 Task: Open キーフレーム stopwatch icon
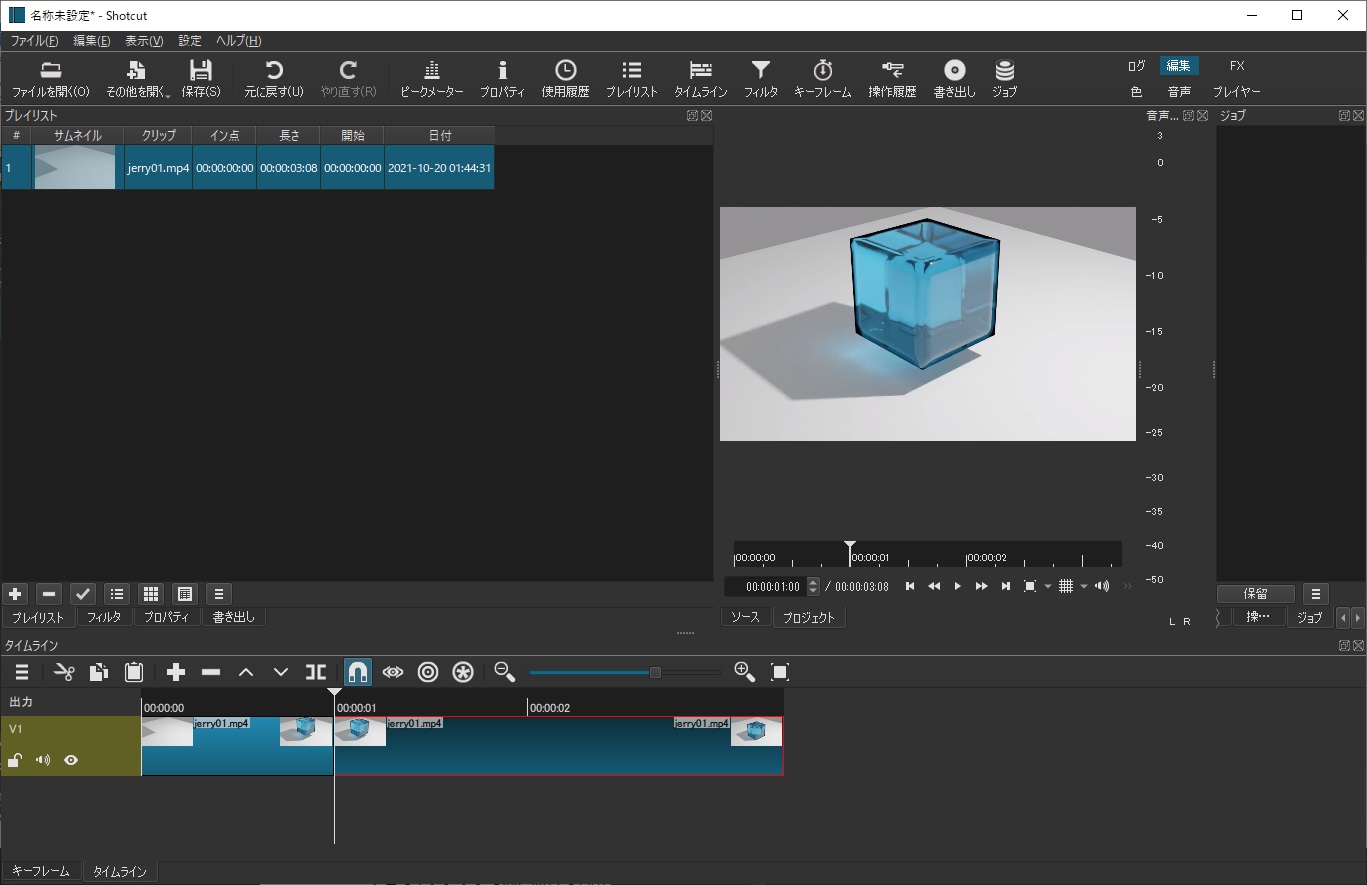pos(823,79)
